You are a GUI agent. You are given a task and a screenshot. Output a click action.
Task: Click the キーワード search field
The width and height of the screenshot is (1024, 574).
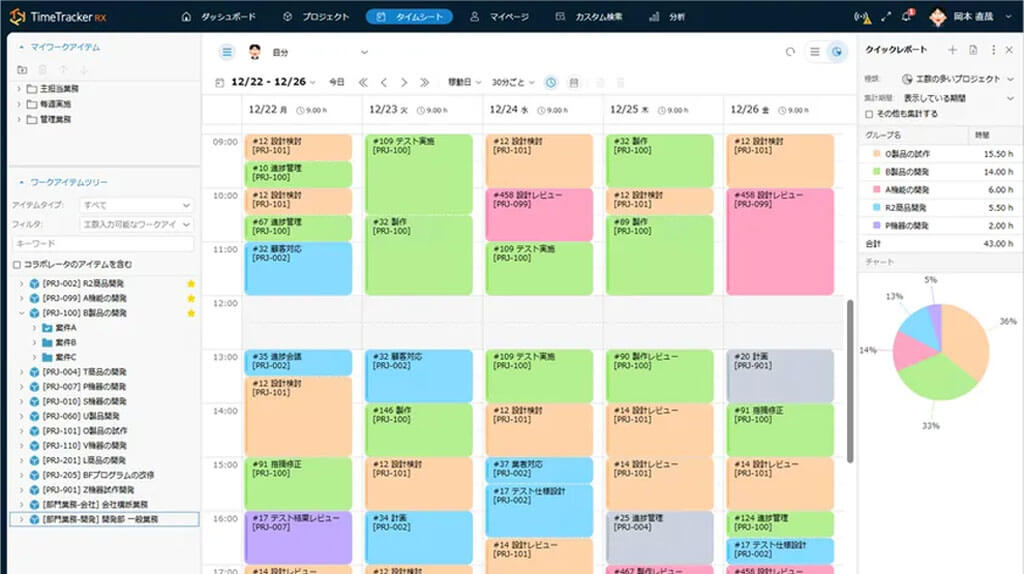pos(103,244)
